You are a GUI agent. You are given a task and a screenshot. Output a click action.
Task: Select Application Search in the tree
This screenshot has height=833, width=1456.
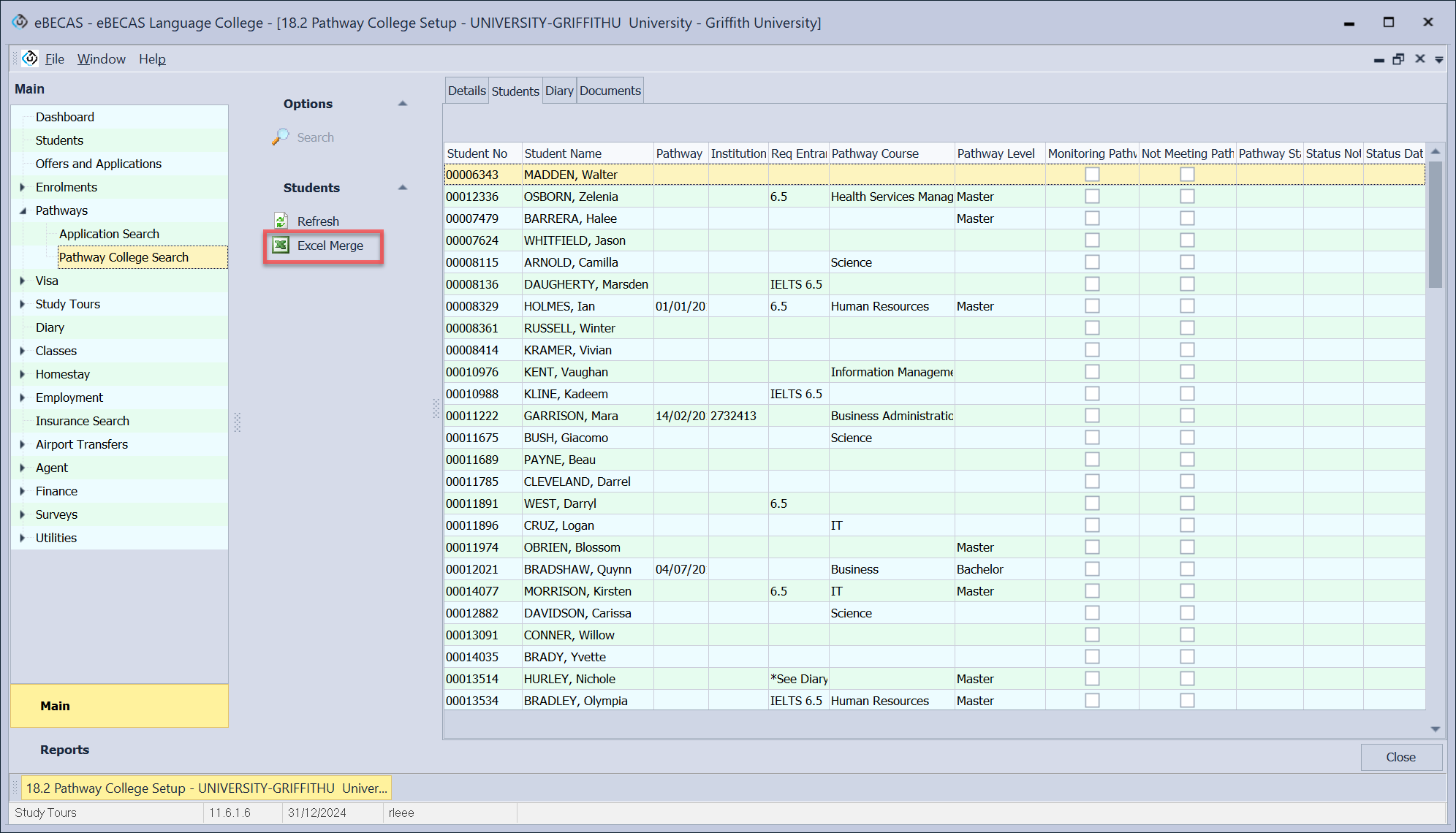point(109,234)
